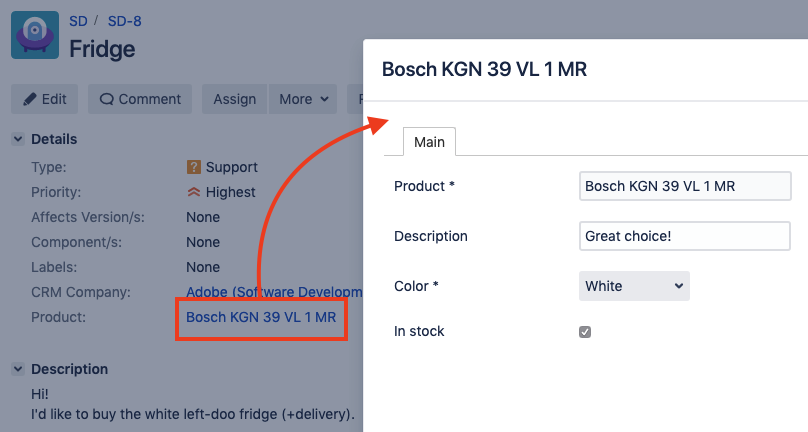
Task: Open the Color dropdown showing White
Action: coord(634,286)
